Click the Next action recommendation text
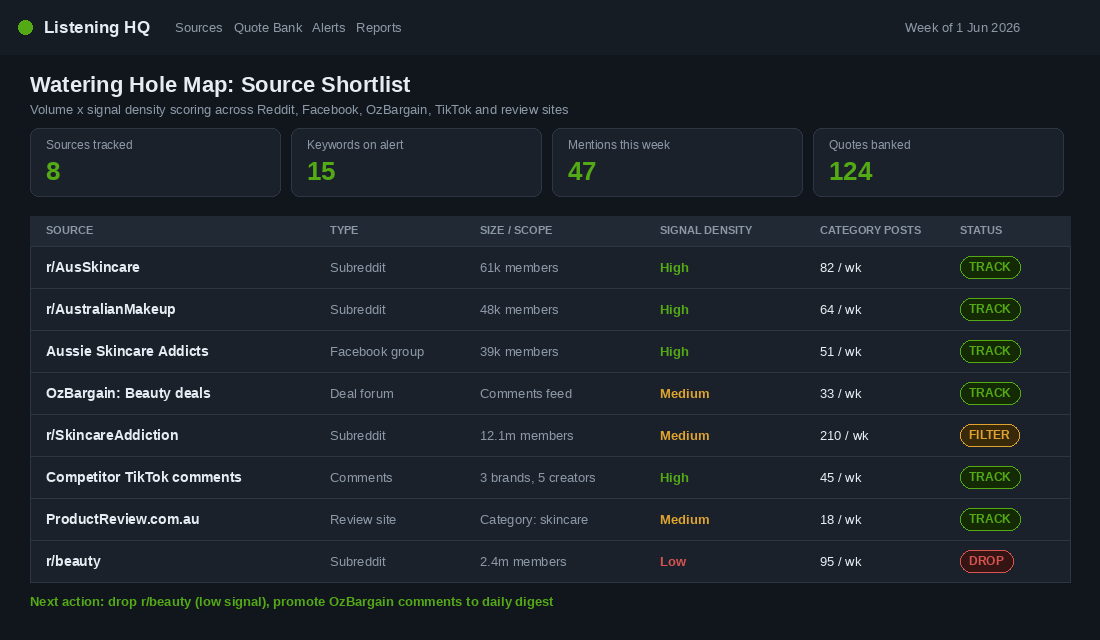 292,601
